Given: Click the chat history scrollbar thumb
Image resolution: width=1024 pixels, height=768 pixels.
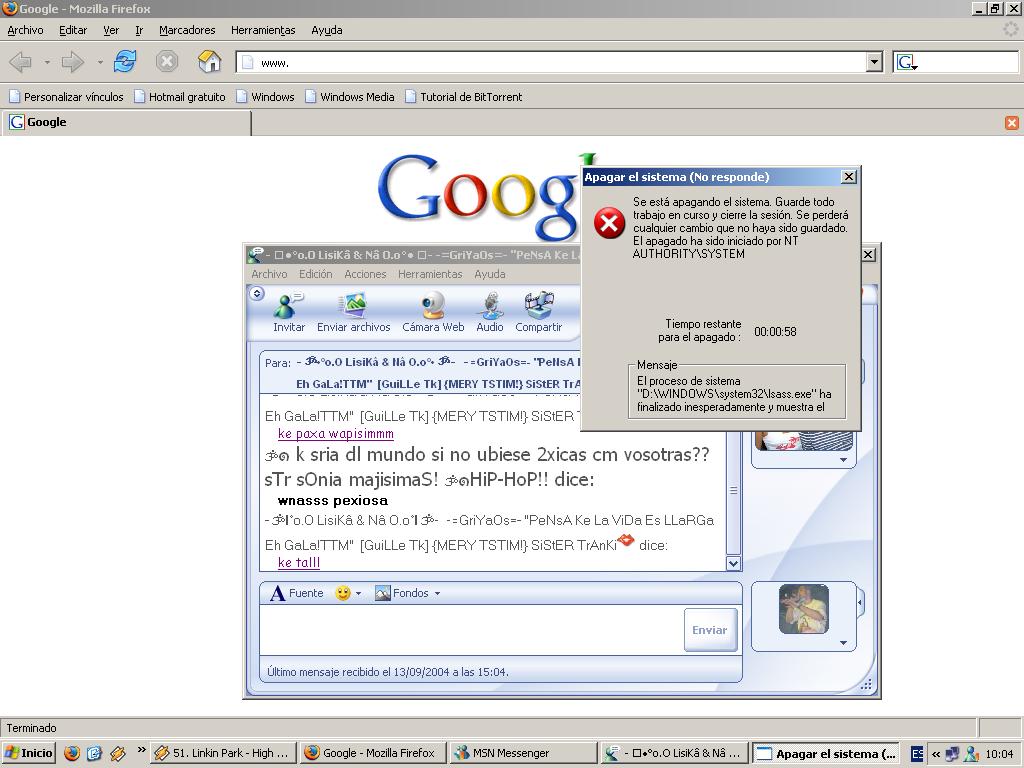Looking at the screenshot, I should point(733,490).
